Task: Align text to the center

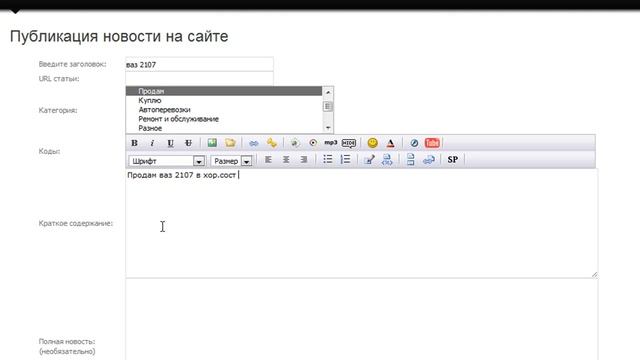Action: pyautogui.click(x=286, y=160)
